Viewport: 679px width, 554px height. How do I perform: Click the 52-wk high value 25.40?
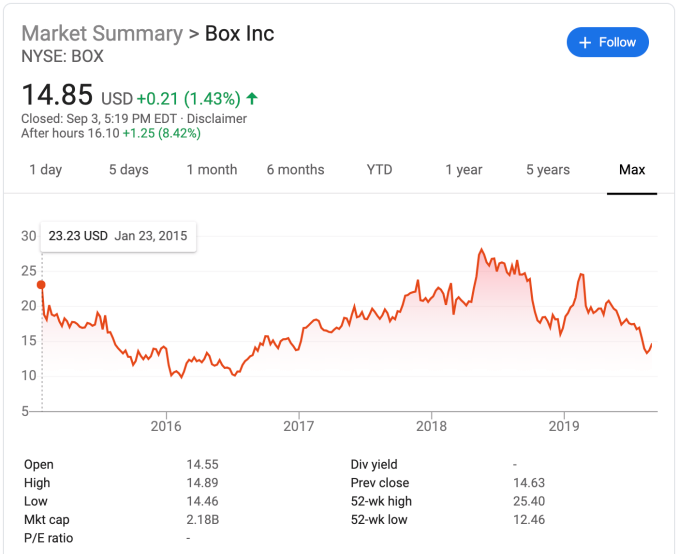click(x=528, y=501)
